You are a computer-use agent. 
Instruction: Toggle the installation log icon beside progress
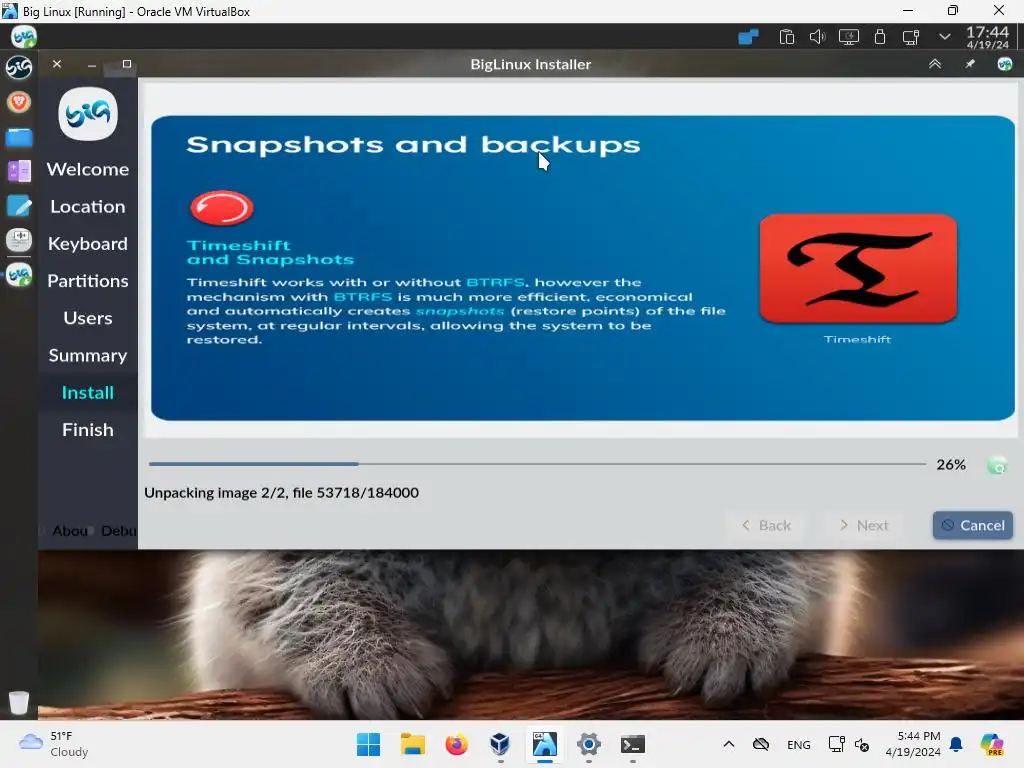pos(997,465)
